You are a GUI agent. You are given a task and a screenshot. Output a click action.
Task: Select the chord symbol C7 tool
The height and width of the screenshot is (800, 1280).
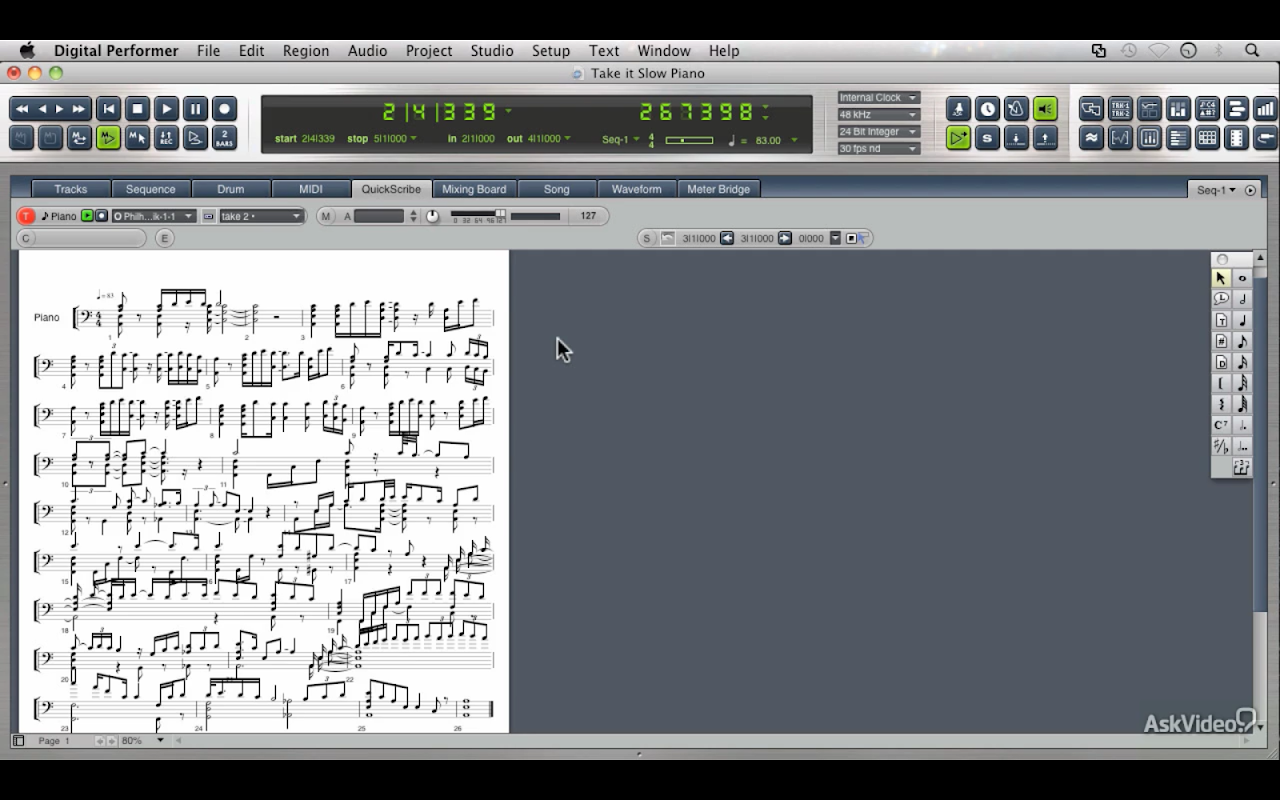click(1221, 425)
